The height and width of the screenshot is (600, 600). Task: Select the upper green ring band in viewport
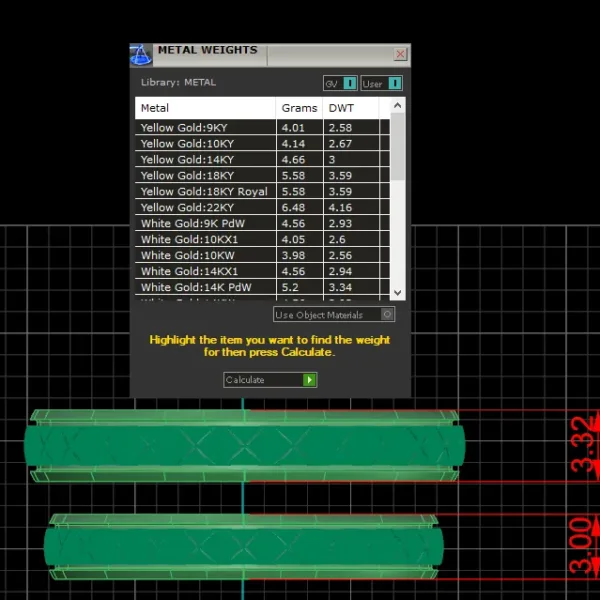[x=245, y=446]
